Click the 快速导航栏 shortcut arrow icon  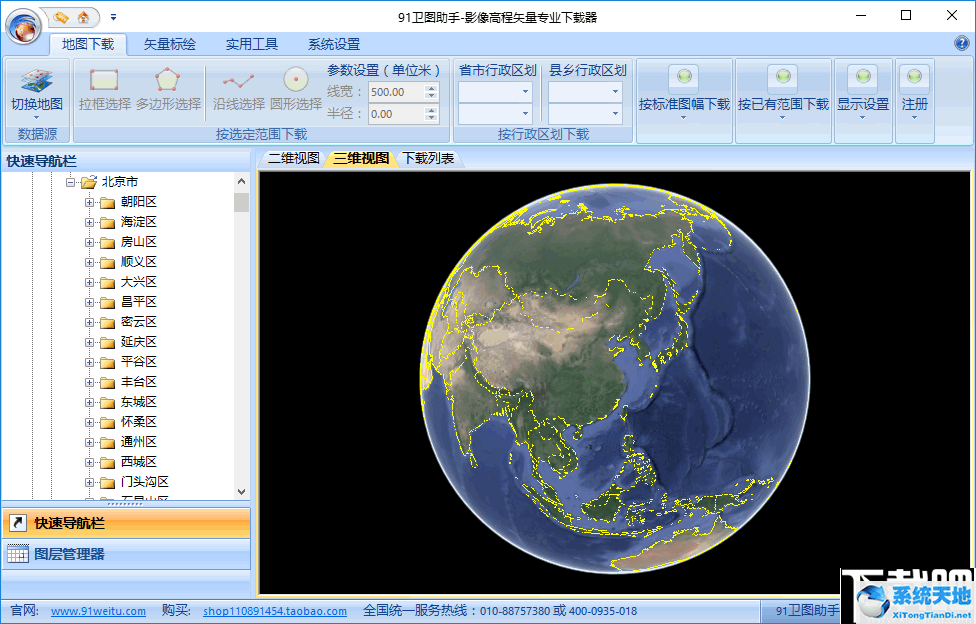point(17,523)
